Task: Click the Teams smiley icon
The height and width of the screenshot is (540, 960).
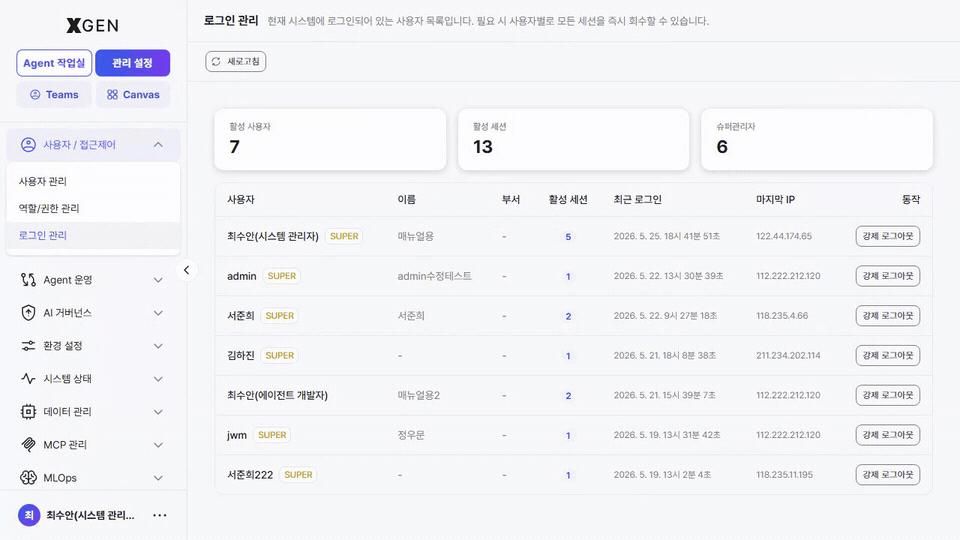Action: click(x=35, y=94)
